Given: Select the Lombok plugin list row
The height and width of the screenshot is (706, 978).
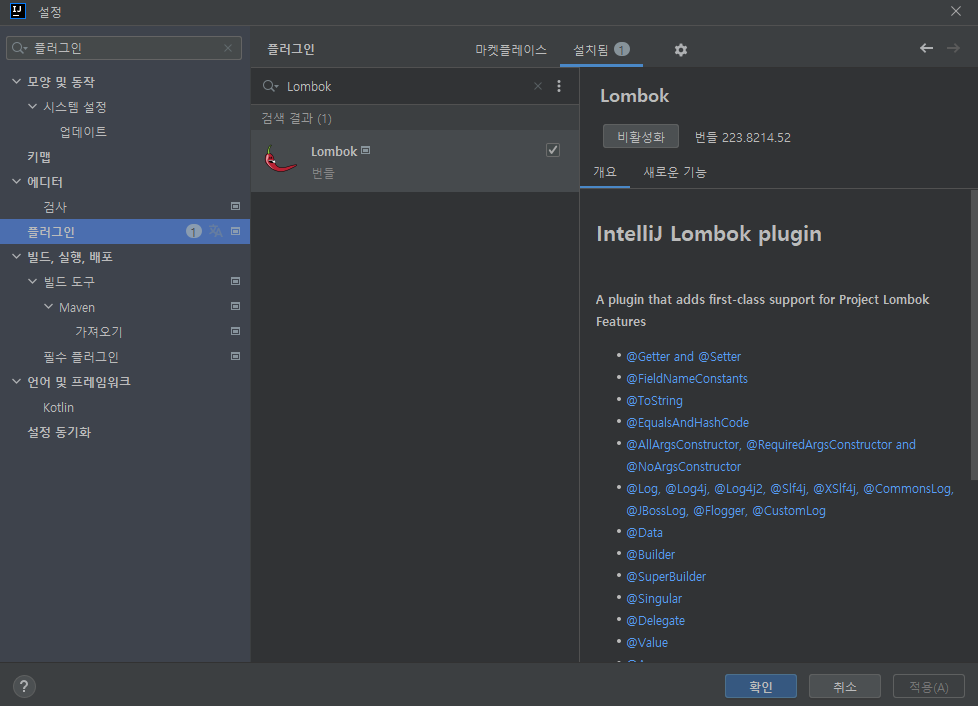Looking at the screenshot, I should (415, 161).
